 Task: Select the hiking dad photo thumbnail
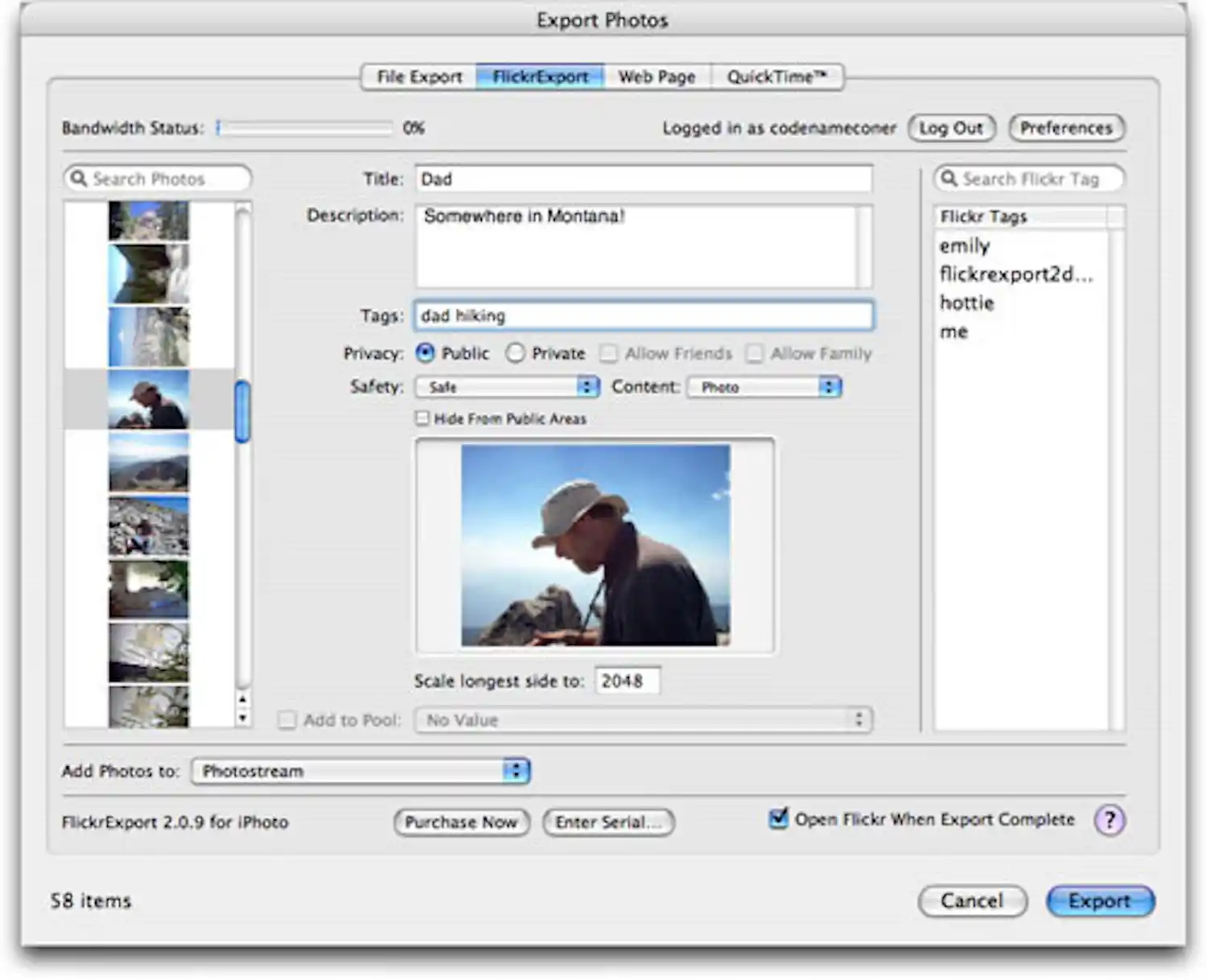click(x=150, y=400)
